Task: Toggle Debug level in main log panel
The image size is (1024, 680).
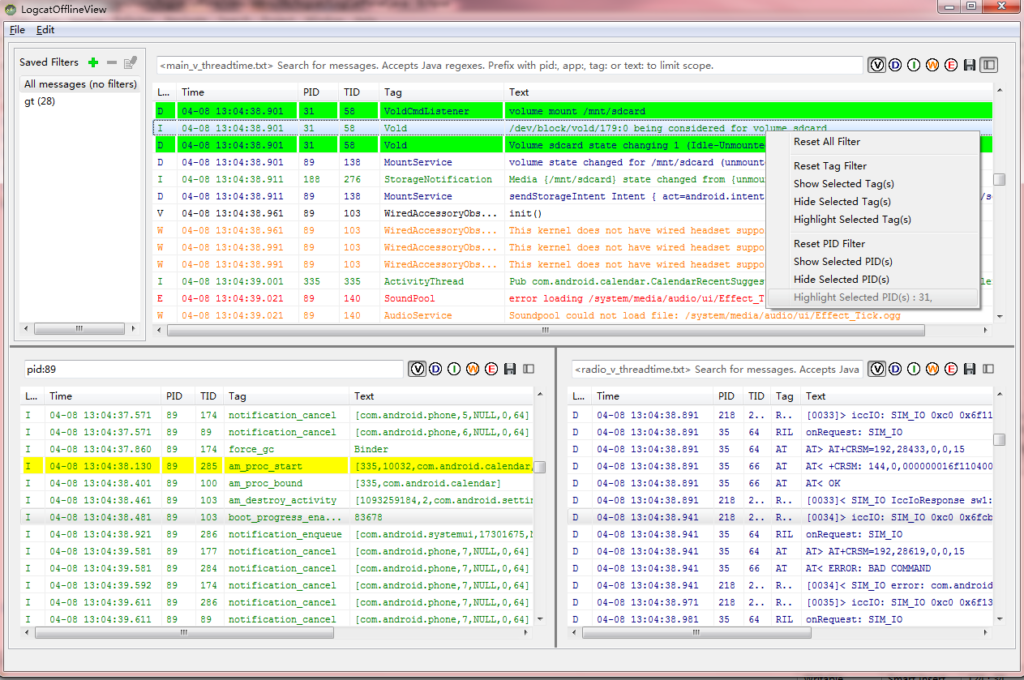Action: pyautogui.click(x=895, y=65)
